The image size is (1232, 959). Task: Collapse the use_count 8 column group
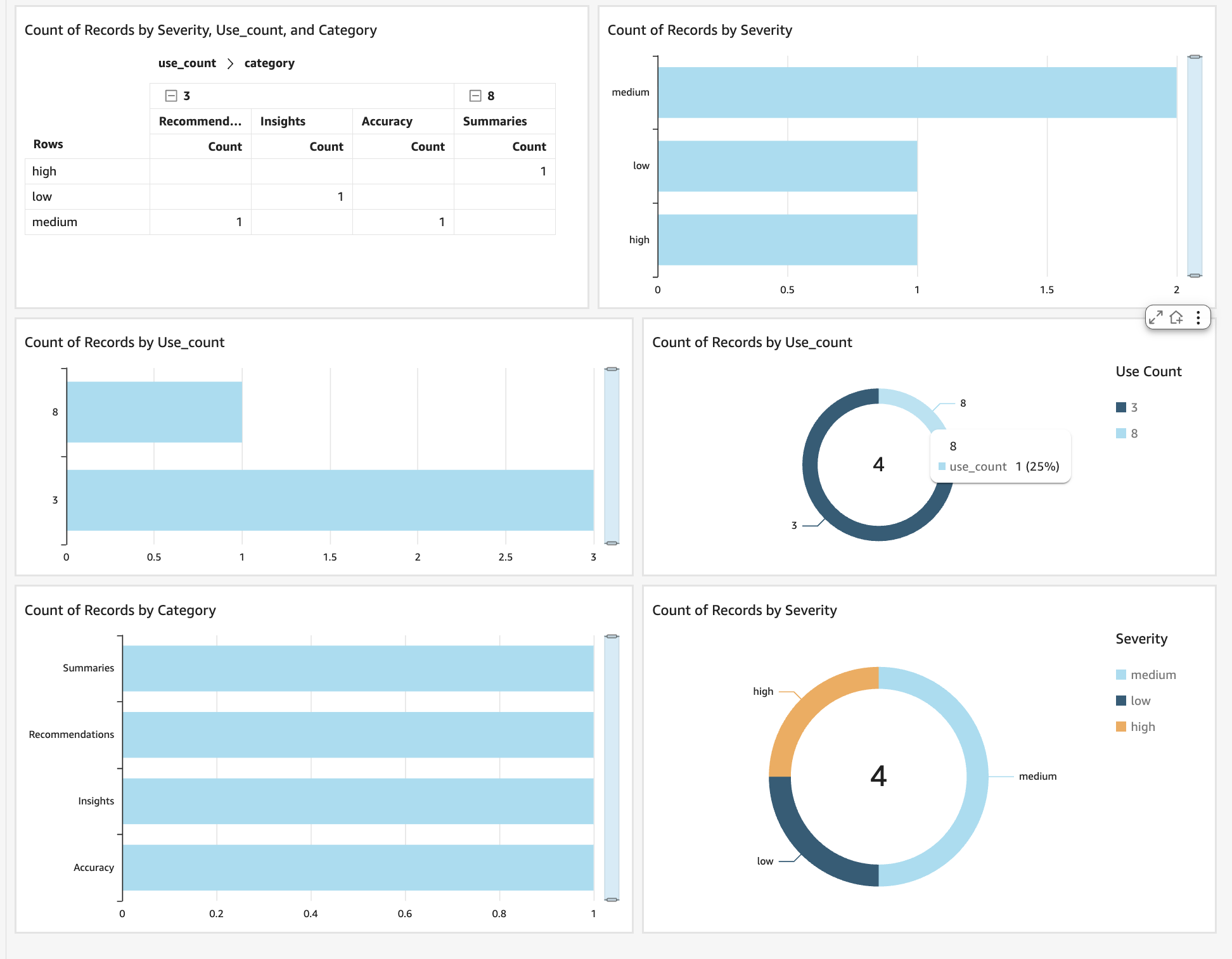(475, 96)
